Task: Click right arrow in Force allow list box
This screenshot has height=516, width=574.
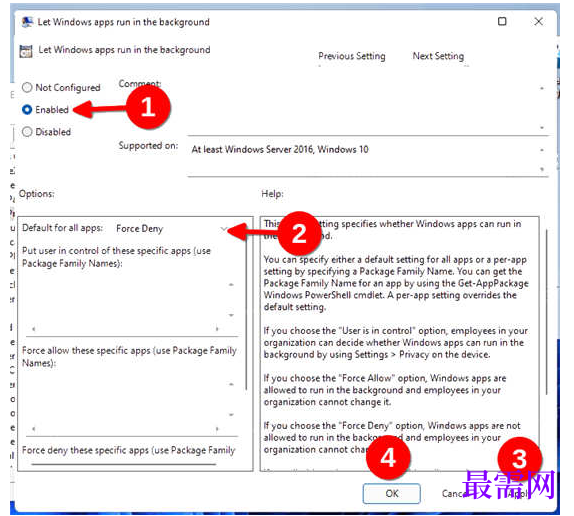Action: (217, 429)
